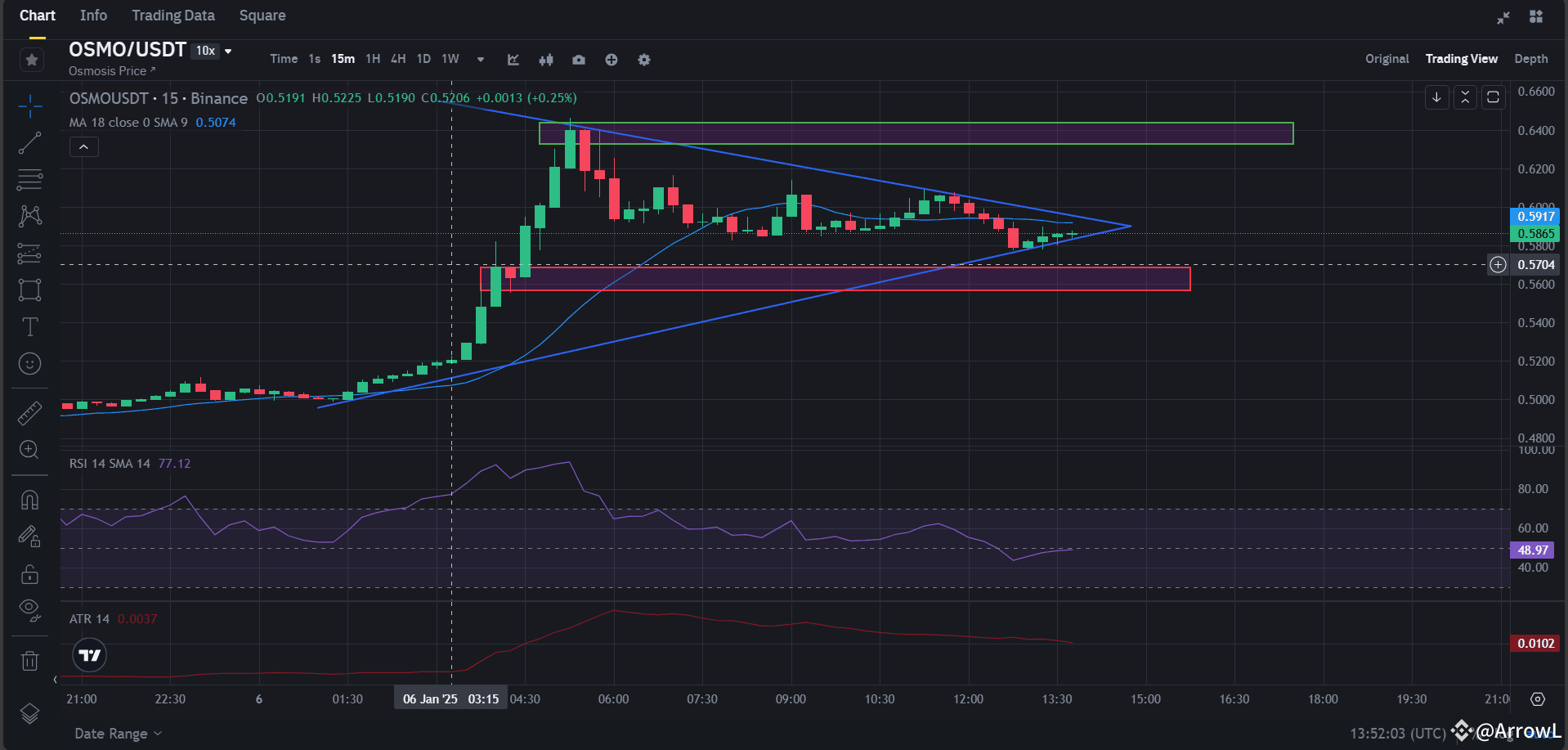The width and height of the screenshot is (1568, 750).
Task: Add OSMO/USDT to favorites with star
Action: 32,59
